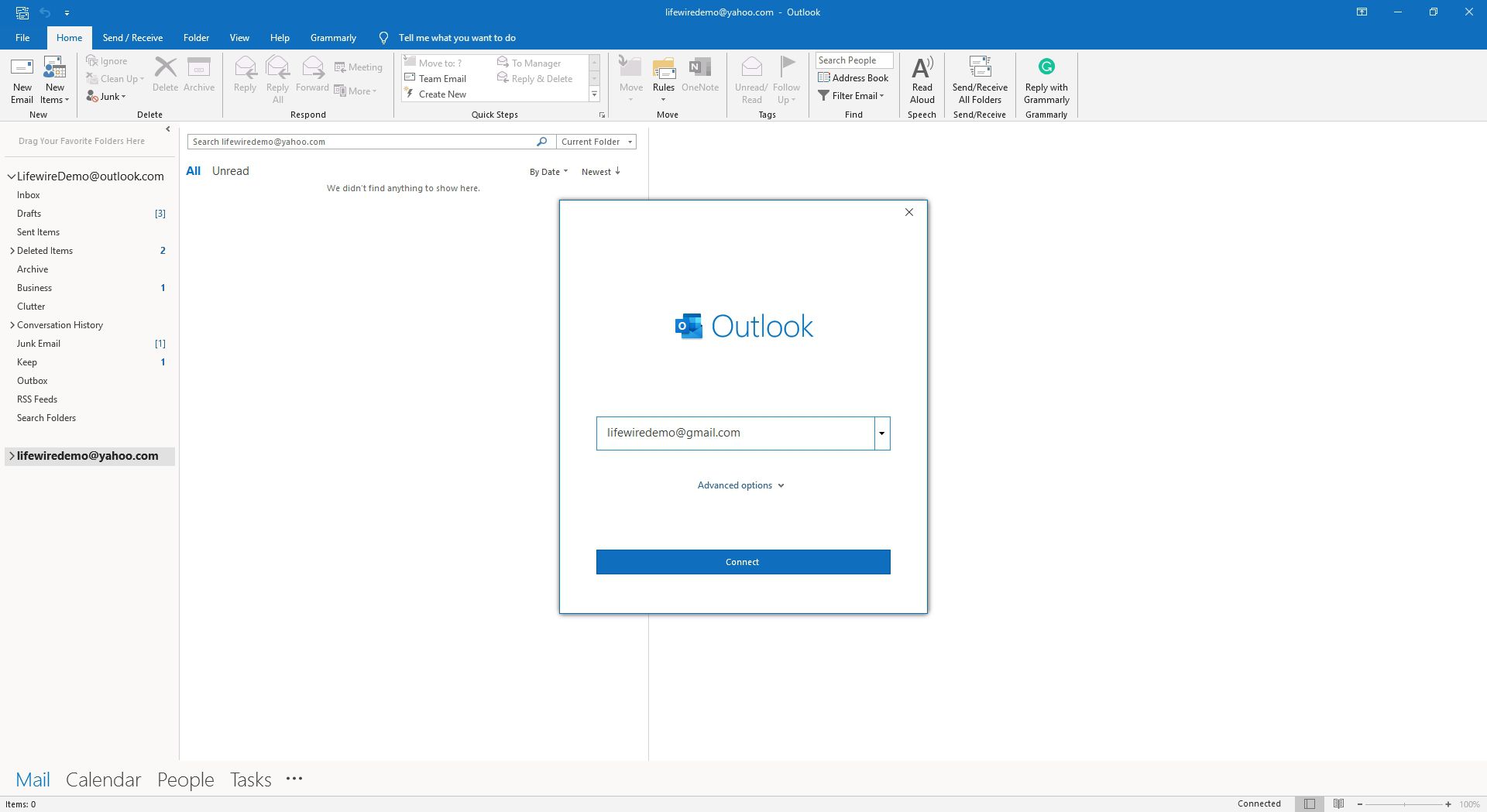This screenshot has height=812, width=1487.
Task: Expand Advanced options in the dialog
Action: click(x=741, y=485)
